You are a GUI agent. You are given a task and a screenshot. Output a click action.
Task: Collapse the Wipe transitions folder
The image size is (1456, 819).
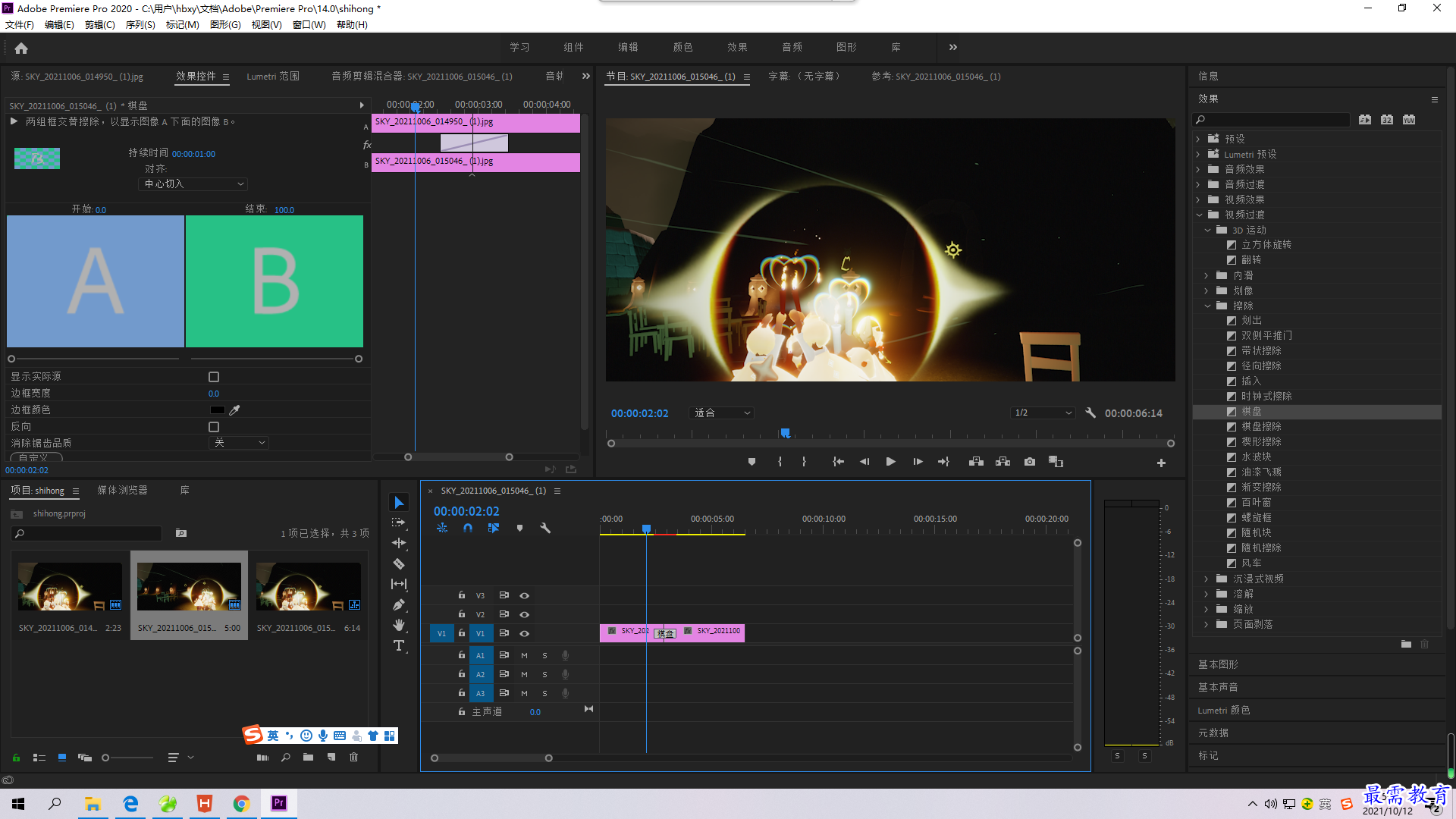click(1207, 306)
